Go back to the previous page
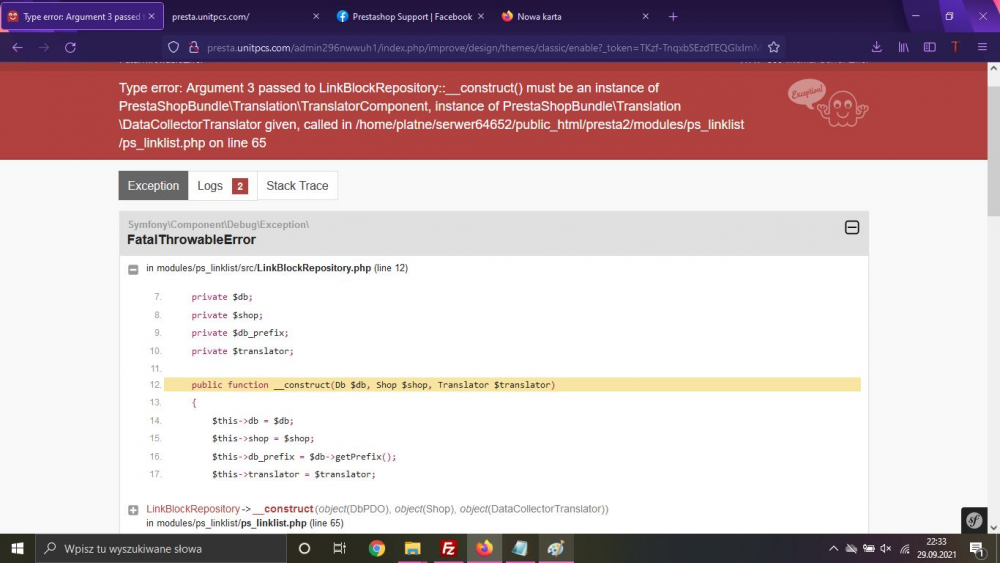 (x=17, y=47)
